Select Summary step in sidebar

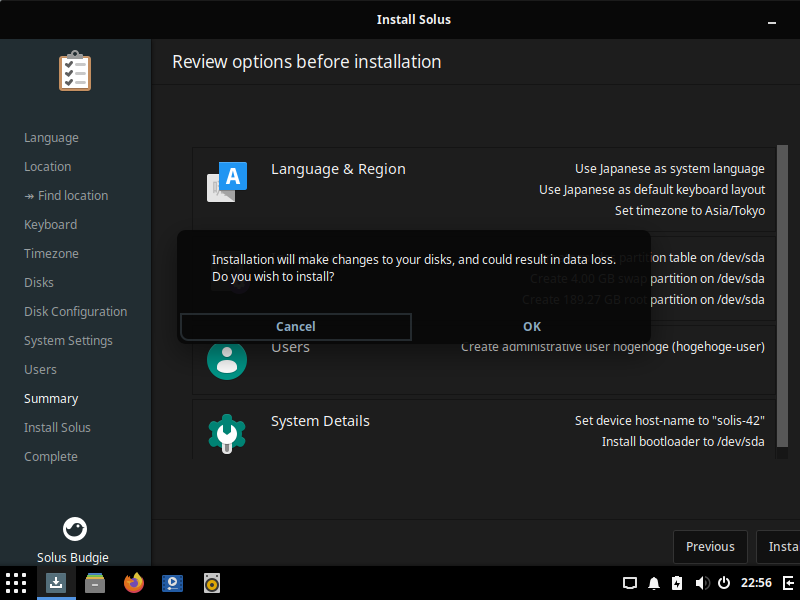click(x=51, y=399)
